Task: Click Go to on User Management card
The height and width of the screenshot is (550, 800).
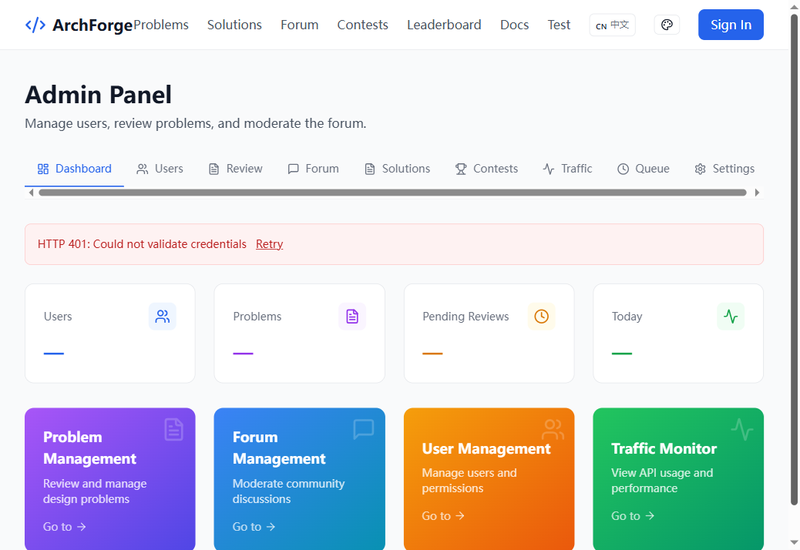Action: (x=443, y=516)
